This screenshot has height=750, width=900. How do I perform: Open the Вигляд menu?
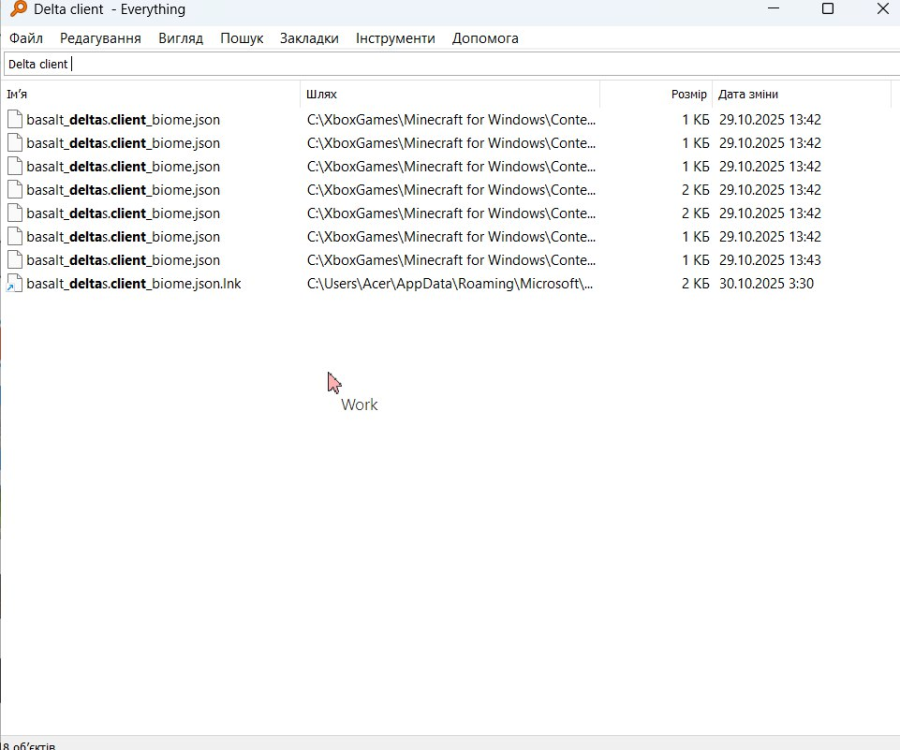[181, 38]
